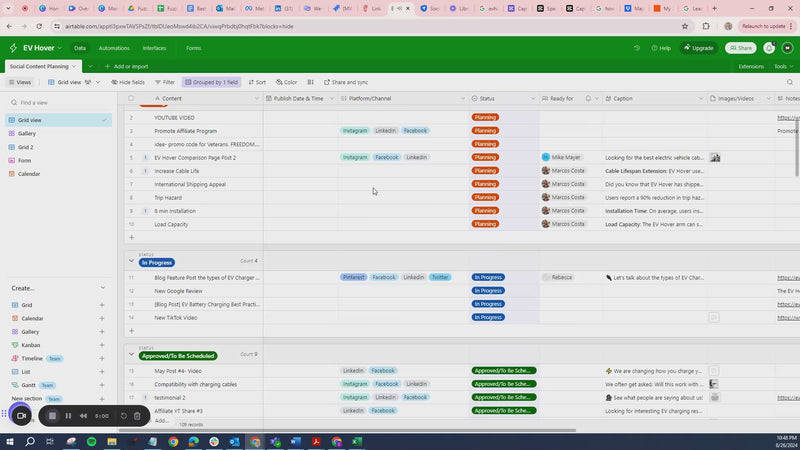
Task: Open the Content column header menu
Action: pyautogui.click(x=257, y=98)
